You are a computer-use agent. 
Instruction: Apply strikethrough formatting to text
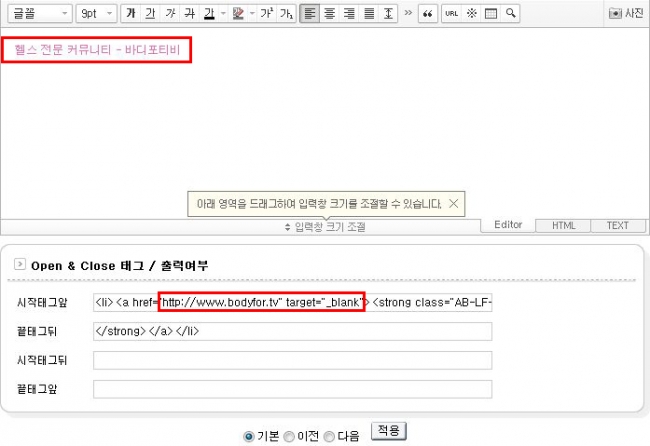(x=188, y=14)
